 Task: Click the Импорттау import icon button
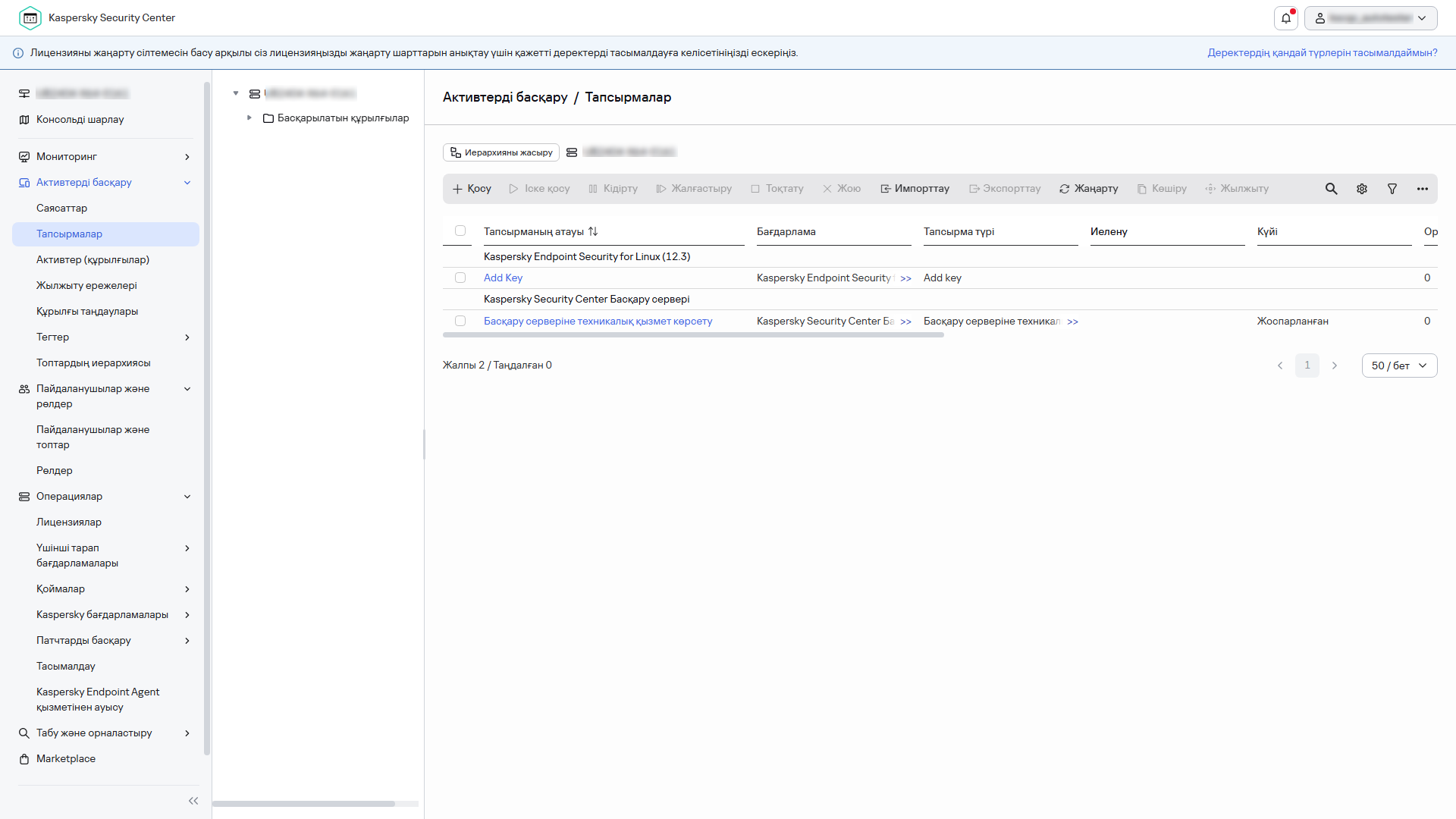(915, 189)
